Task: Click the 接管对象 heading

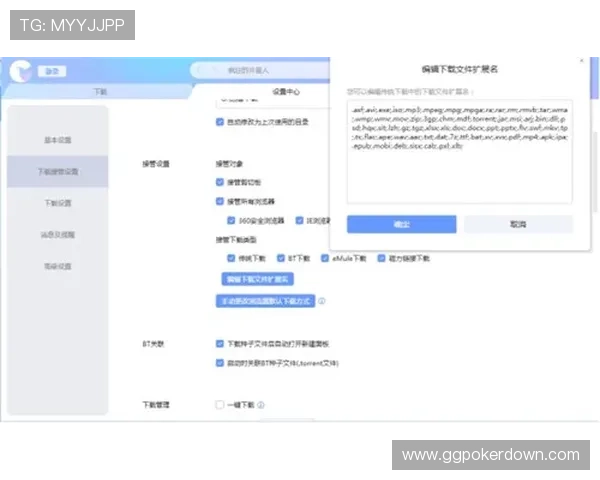Action: (x=229, y=164)
